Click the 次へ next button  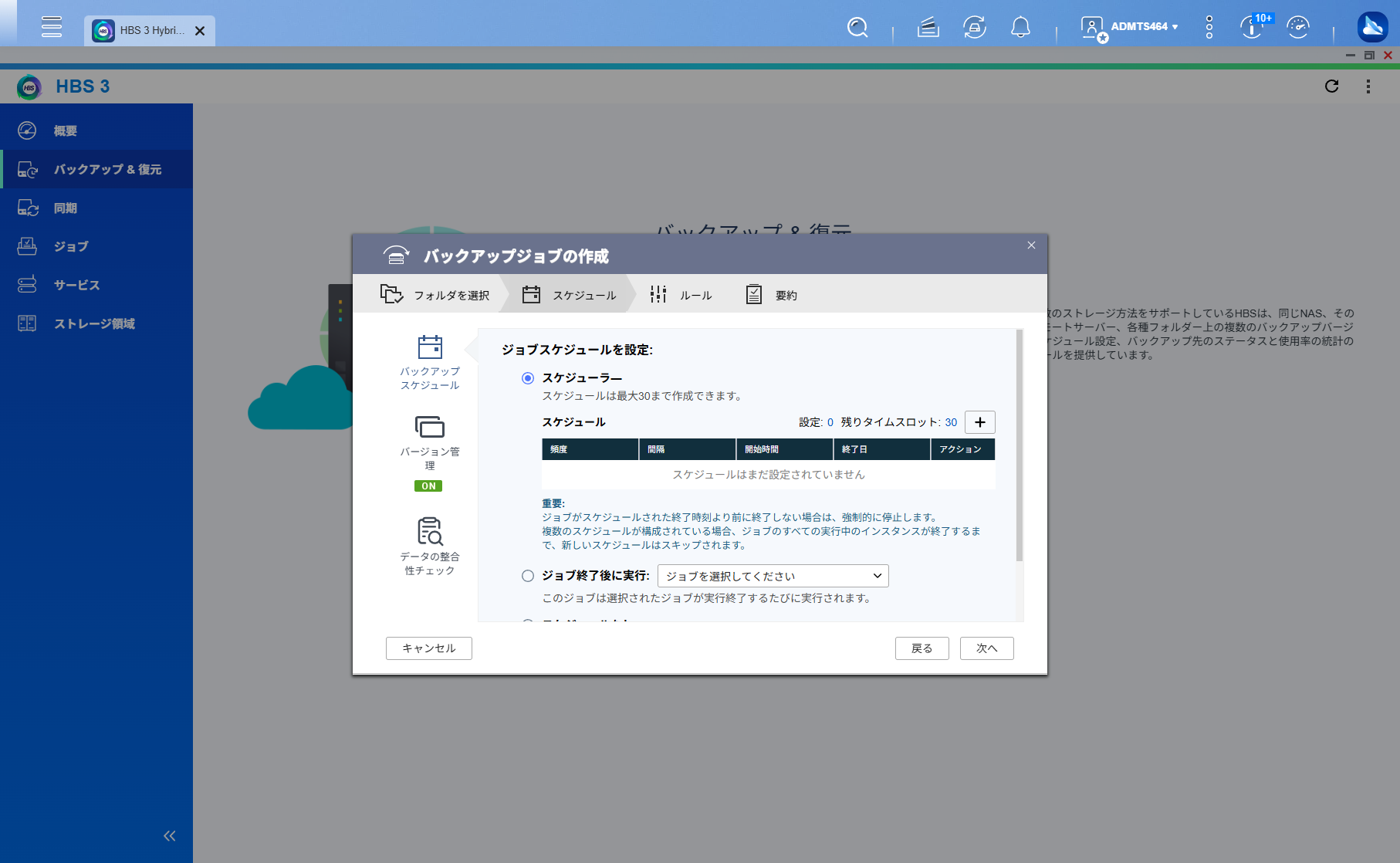pos(987,648)
